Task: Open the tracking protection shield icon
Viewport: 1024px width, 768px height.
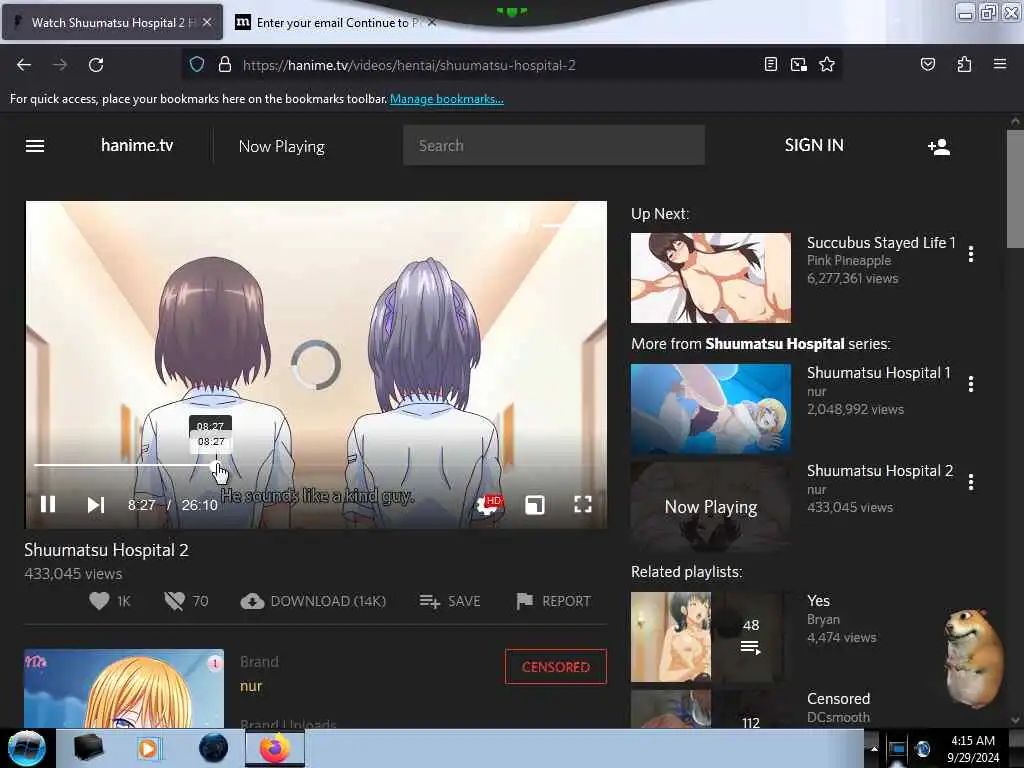Action: 197,65
